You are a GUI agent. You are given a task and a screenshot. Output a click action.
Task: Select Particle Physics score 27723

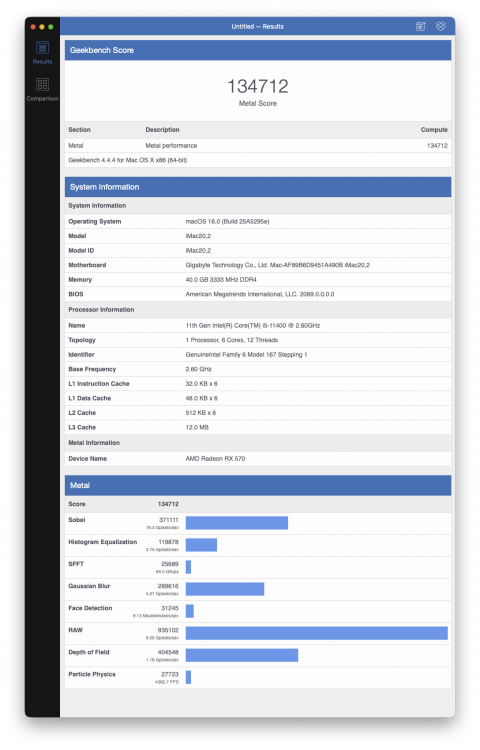170,674
